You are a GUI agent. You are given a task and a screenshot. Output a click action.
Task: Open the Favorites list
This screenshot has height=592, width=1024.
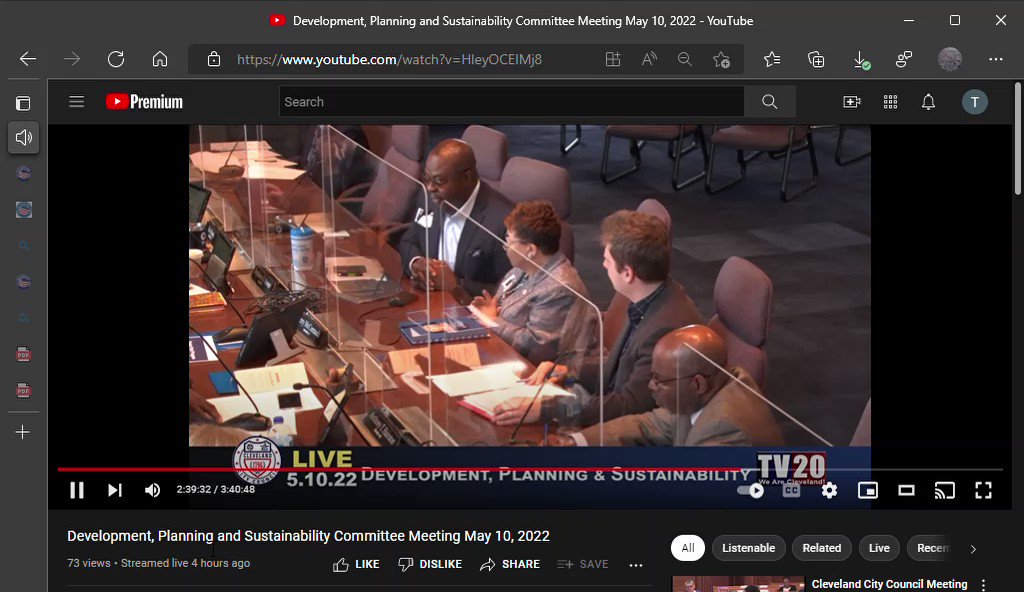[x=772, y=59]
